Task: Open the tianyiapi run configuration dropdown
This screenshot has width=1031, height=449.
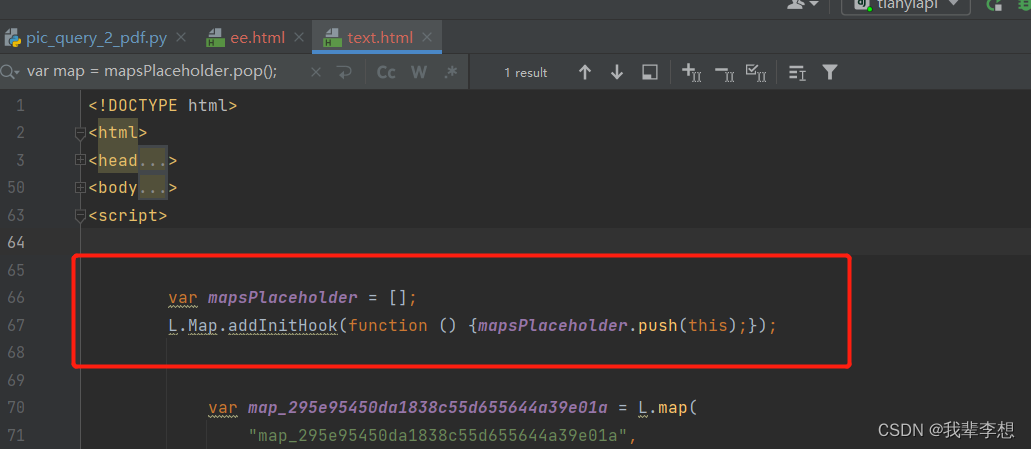Action: (906, 4)
